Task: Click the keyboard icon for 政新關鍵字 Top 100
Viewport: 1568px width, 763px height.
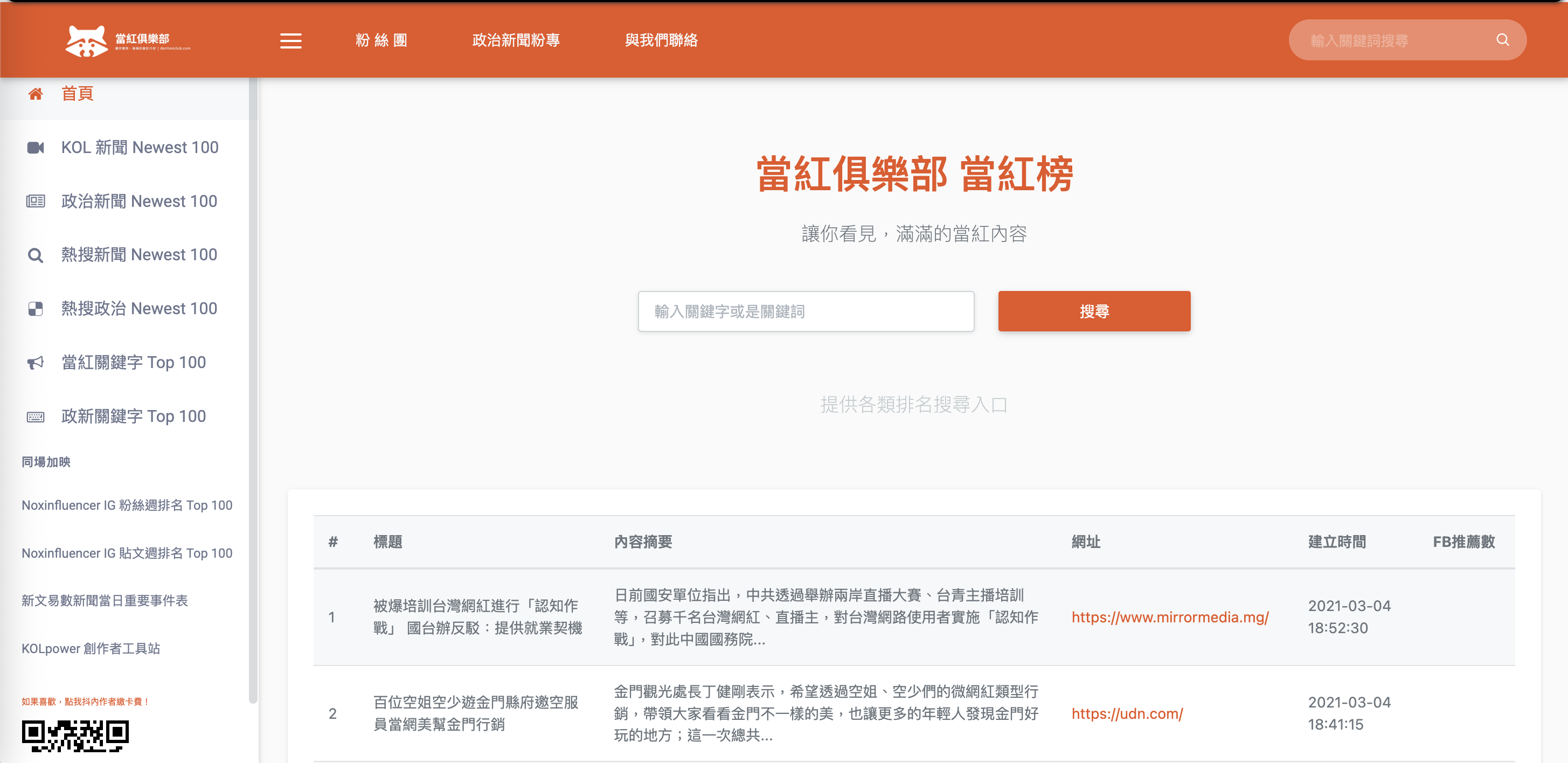Action: coord(36,417)
